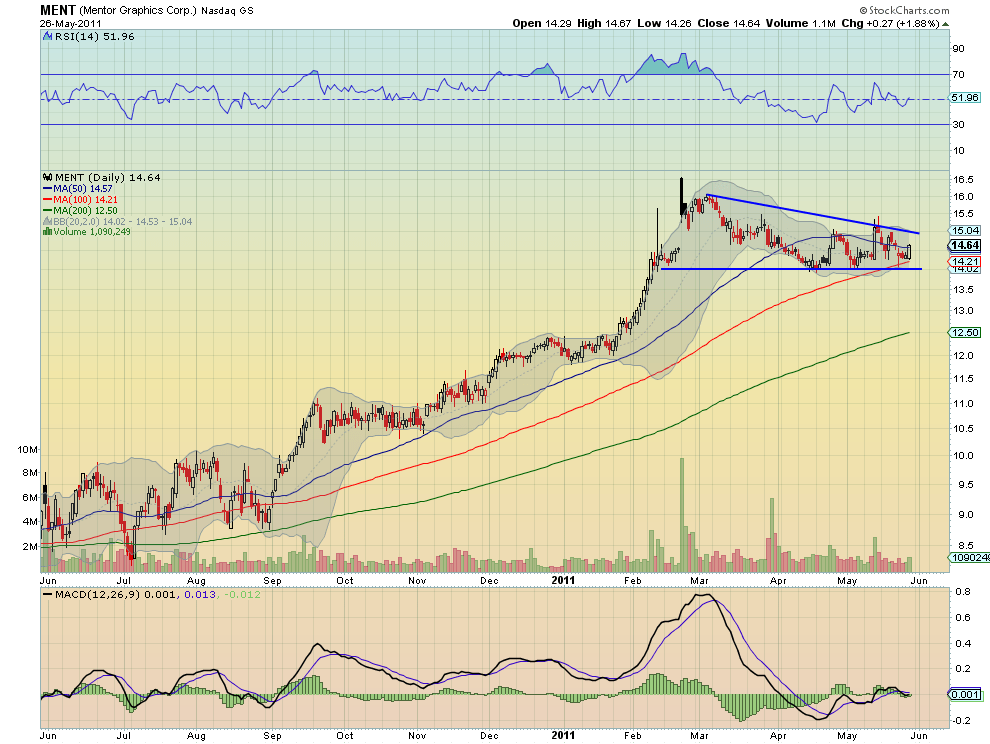Viewport: 990px width, 744px height.
Task: Click the RSI(14) 51.96 indicator label
Action: [x=95, y=37]
